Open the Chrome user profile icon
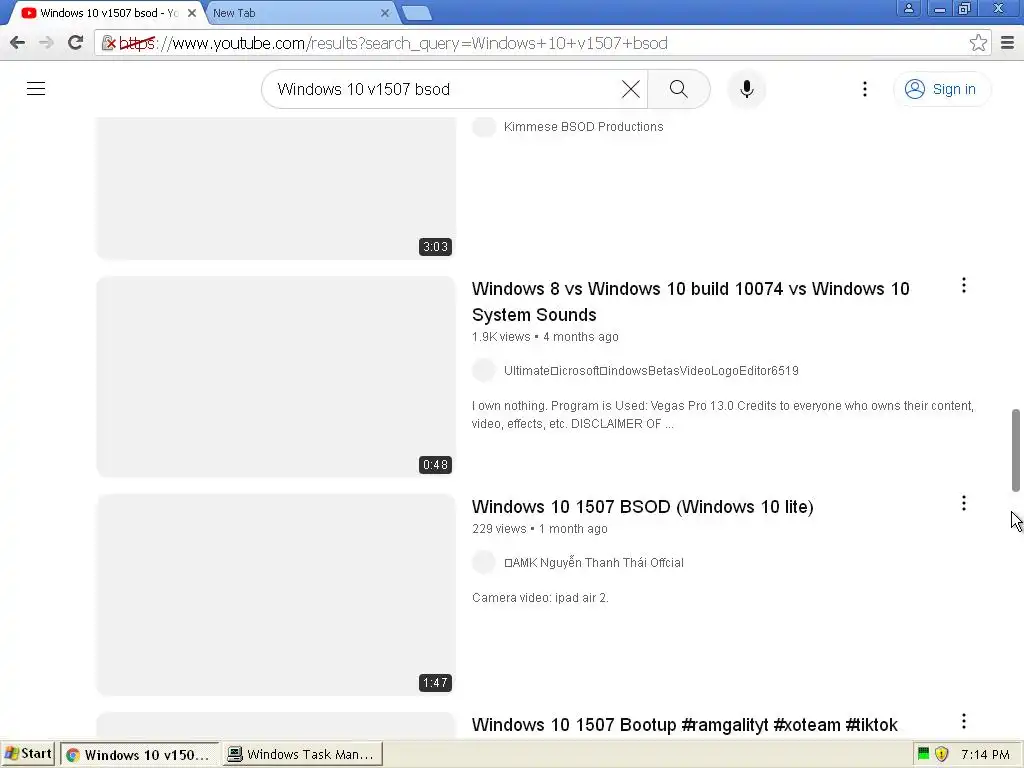Viewport: 1024px width, 768px height. click(x=908, y=8)
